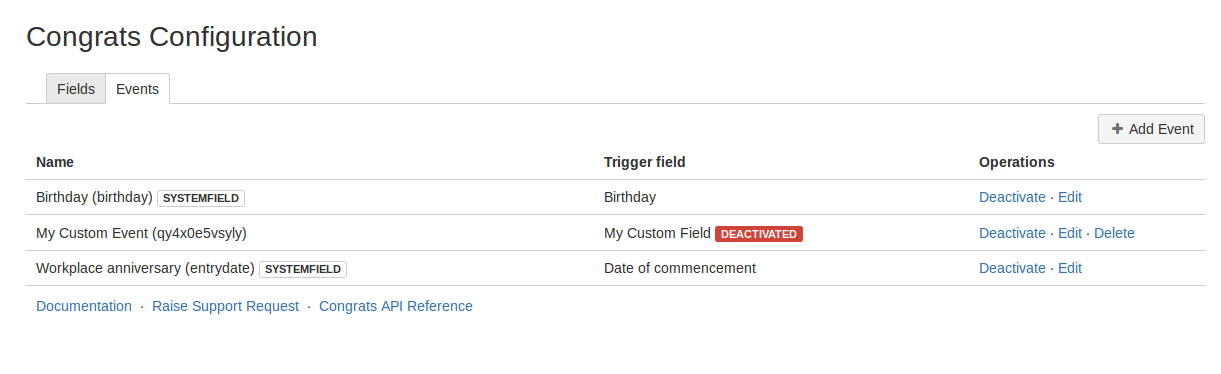Click the Name column header
This screenshot has width=1221, height=374.
tap(55, 162)
